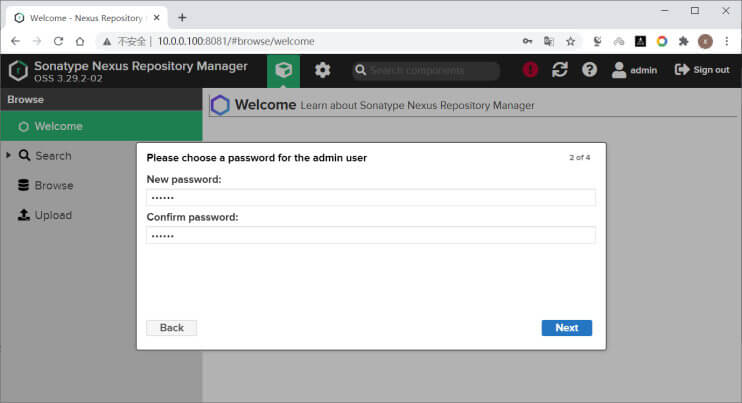
Task: Select Welcome in the Browse sidebar
Action: point(101,126)
